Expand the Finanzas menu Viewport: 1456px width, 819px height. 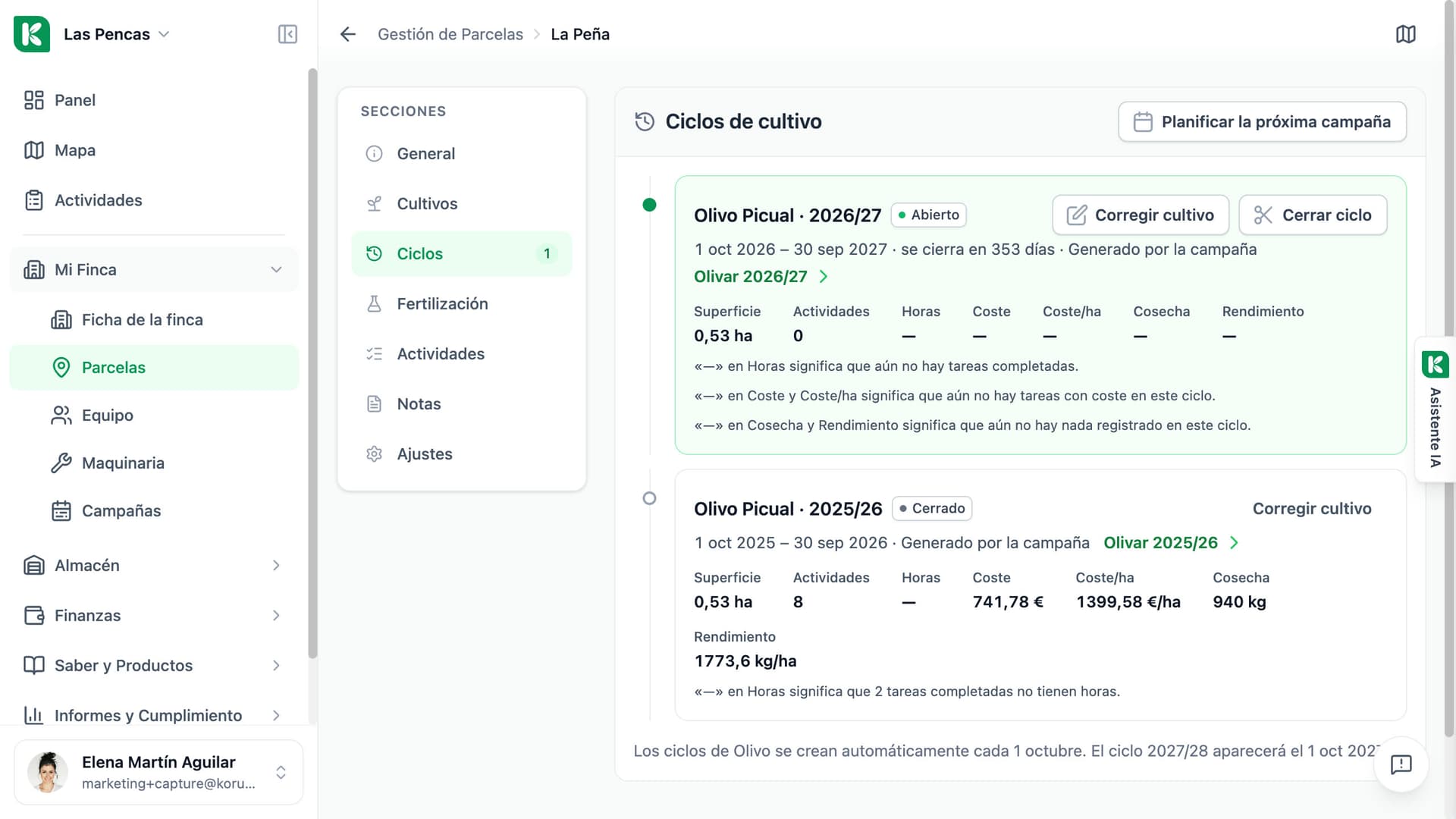154,615
